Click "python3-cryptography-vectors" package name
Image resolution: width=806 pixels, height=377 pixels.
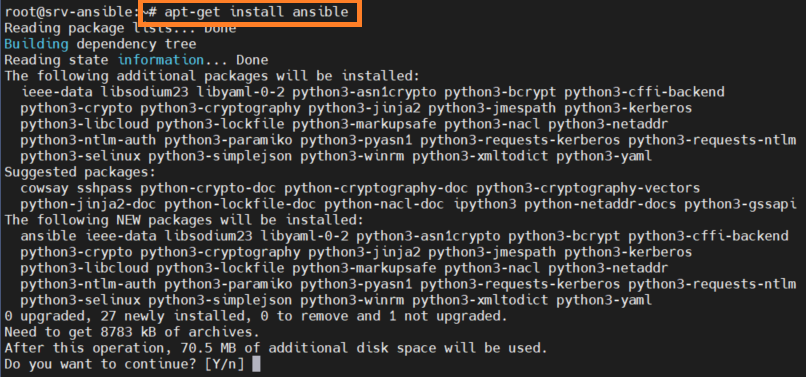tap(588, 188)
